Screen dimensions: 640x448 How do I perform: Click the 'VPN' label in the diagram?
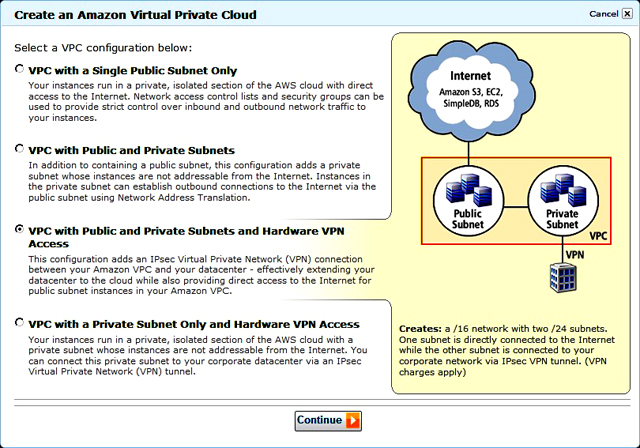point(575,255)
